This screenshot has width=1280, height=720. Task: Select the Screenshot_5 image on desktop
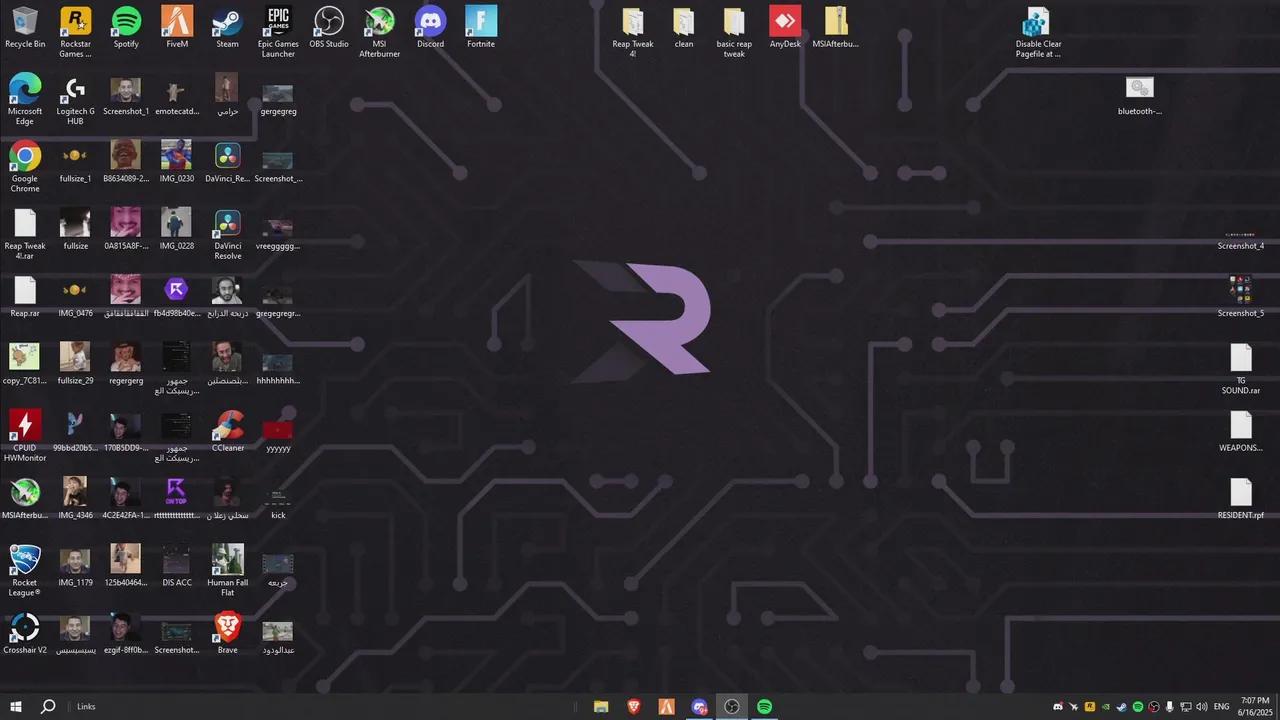[1241, 297]
